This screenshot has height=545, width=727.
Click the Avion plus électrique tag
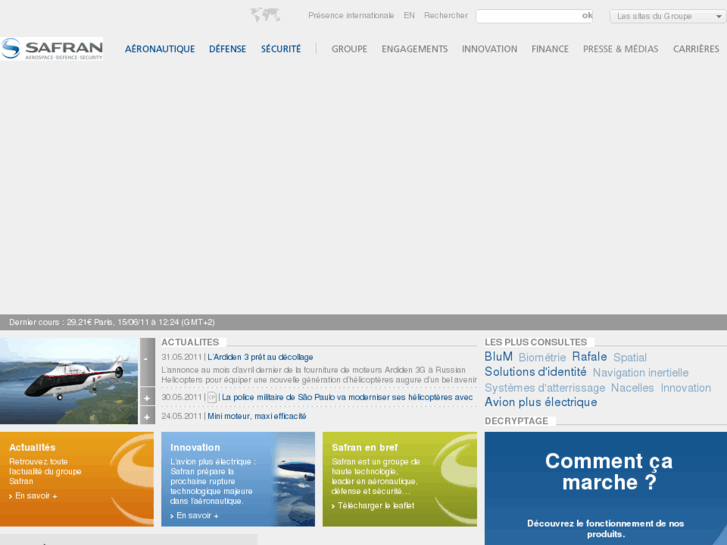click(541, 402)
